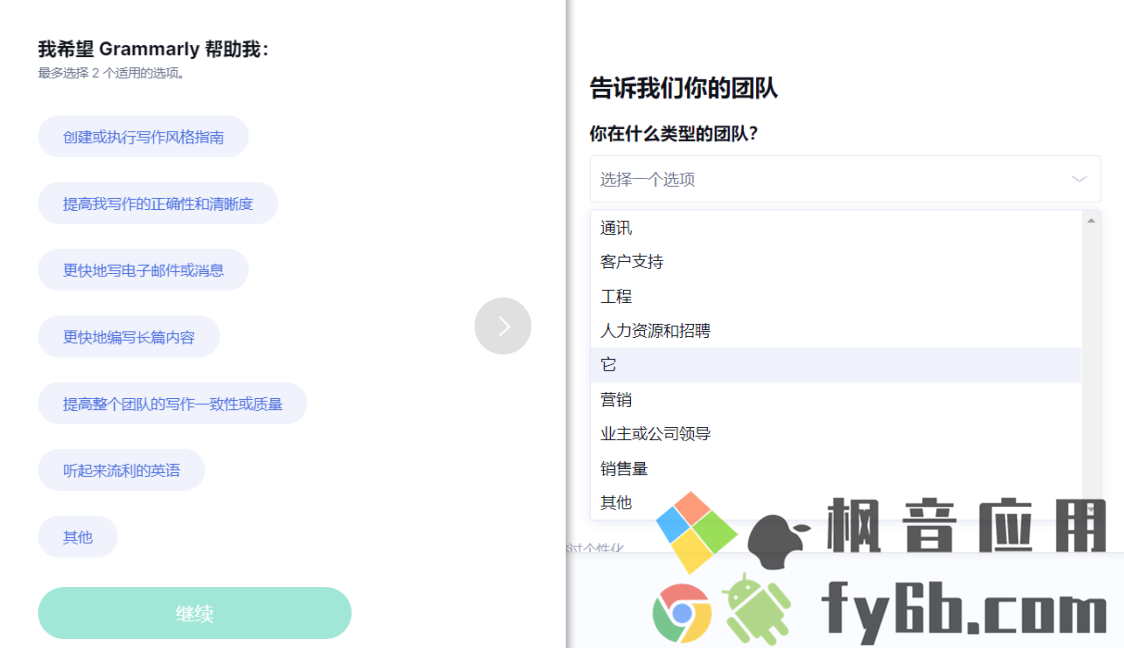
Task: Select '更快地写电子邮件或消息' option chip
Action: click(143, 270)
